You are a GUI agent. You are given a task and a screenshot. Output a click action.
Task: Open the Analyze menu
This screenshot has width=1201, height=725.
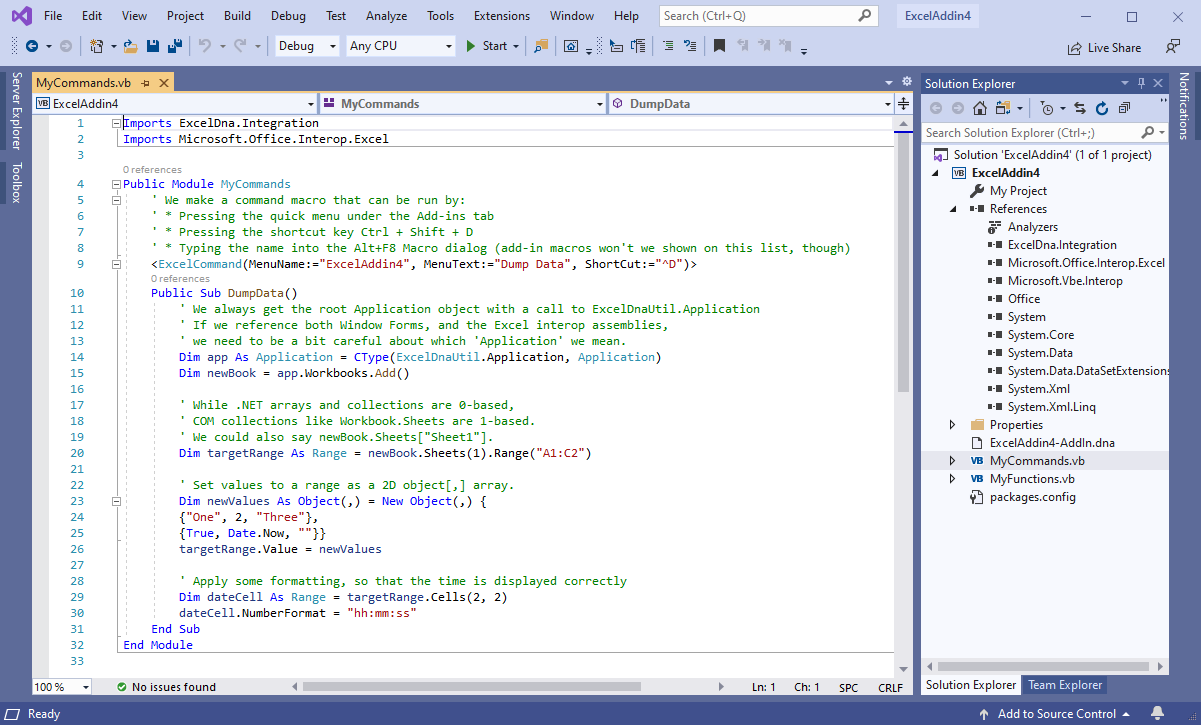386,16
